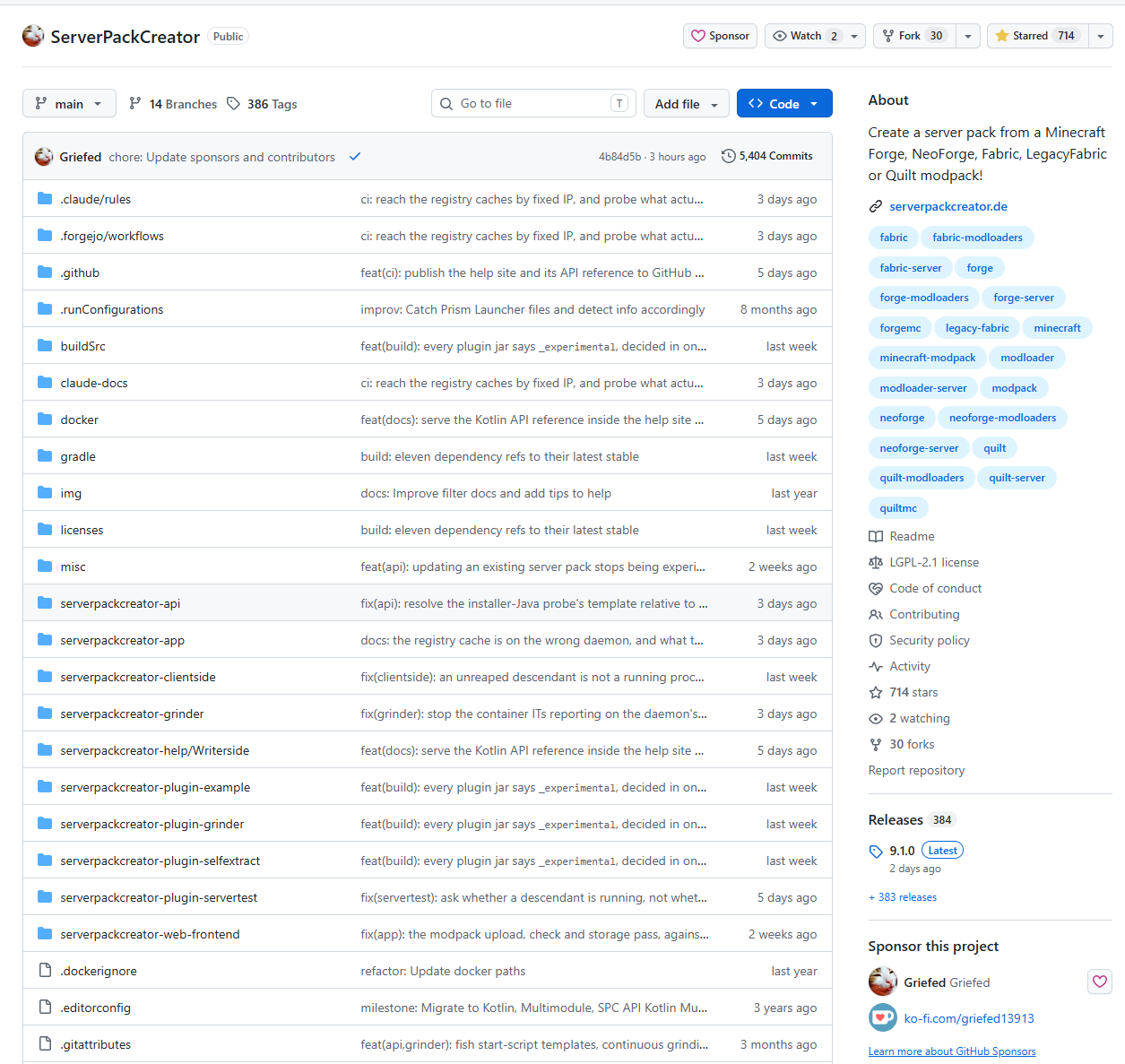View the 714 stars star icon
The height and width of the screenshot is (1064, 1125).
(x=876, y=692)
